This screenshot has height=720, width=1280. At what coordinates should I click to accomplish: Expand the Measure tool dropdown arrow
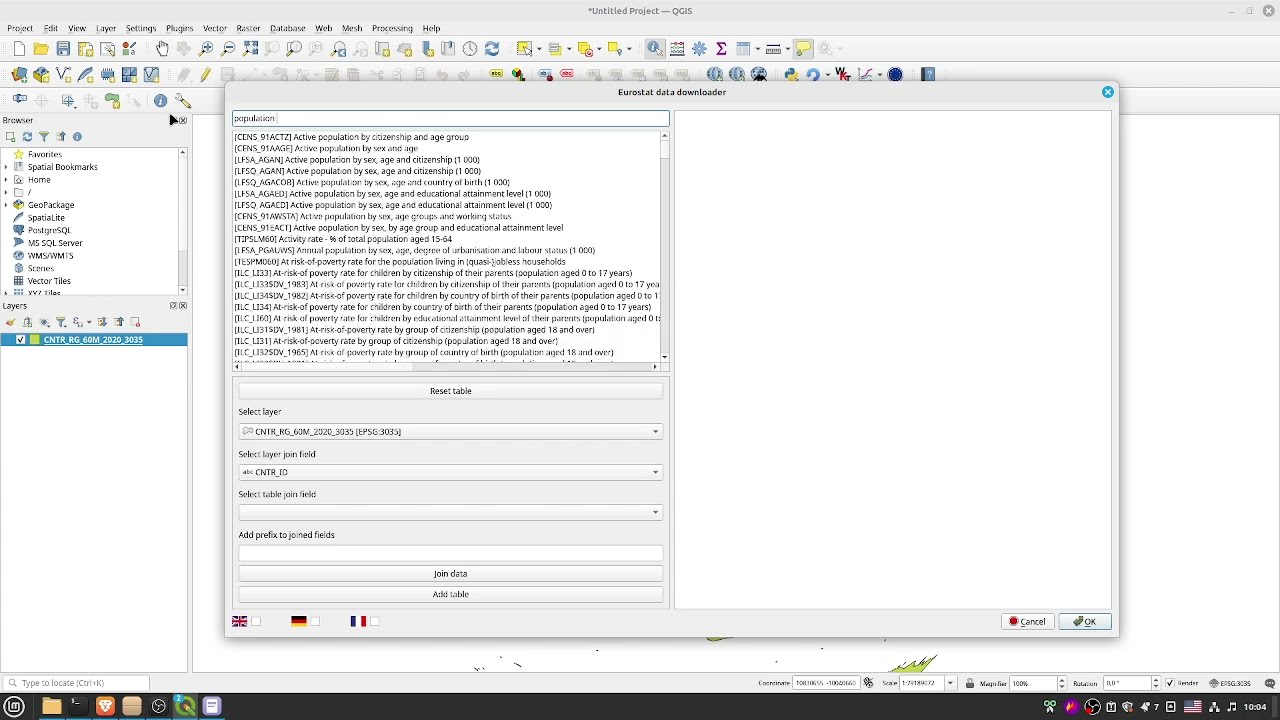[787, 48]
